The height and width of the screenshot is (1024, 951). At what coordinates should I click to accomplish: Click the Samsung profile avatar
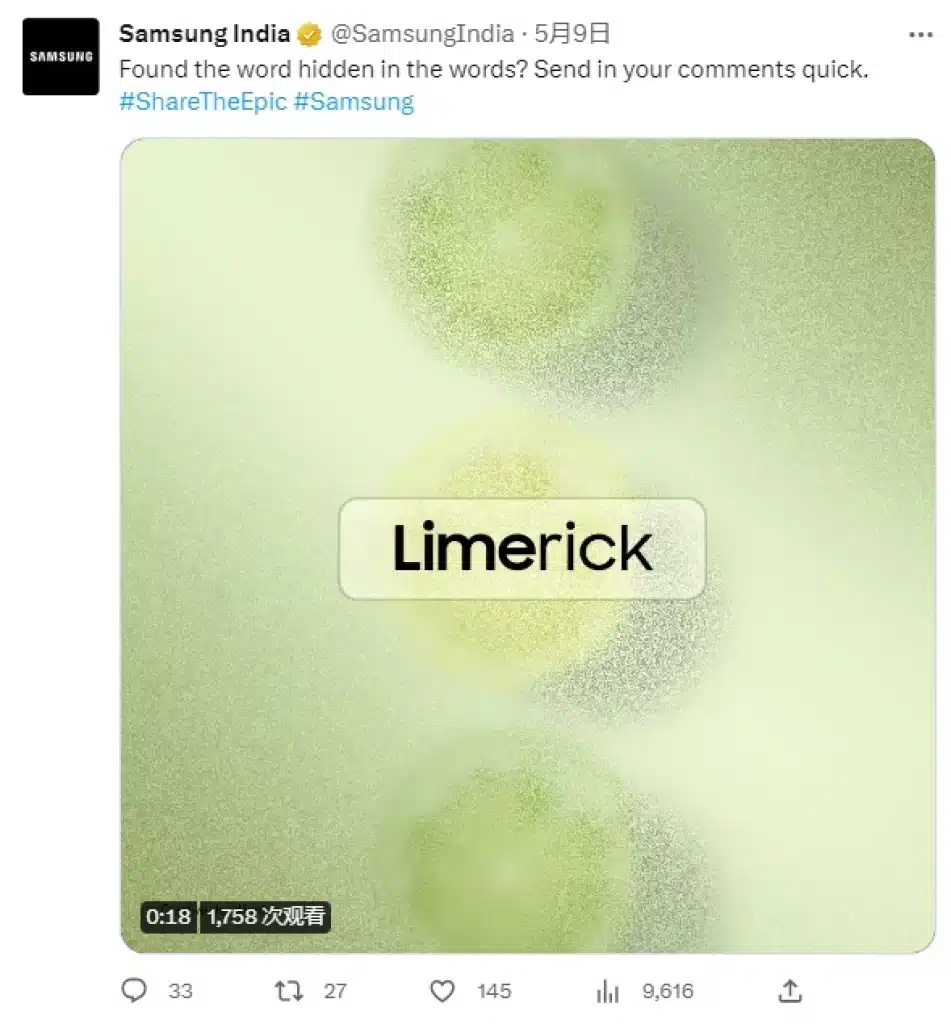click(x=60, y=57)
